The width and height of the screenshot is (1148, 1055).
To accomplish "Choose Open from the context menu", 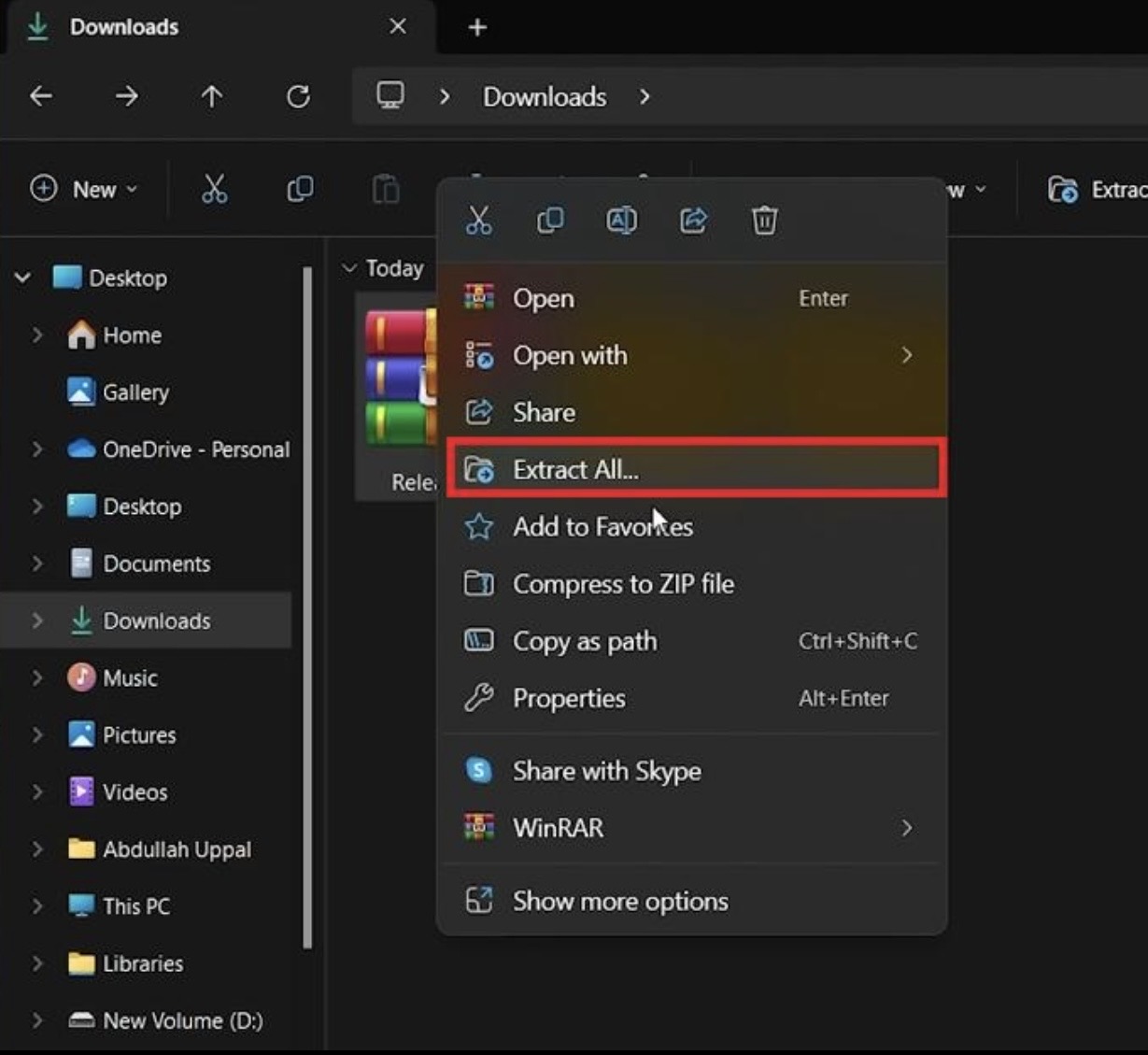I will tap(692, 299).
